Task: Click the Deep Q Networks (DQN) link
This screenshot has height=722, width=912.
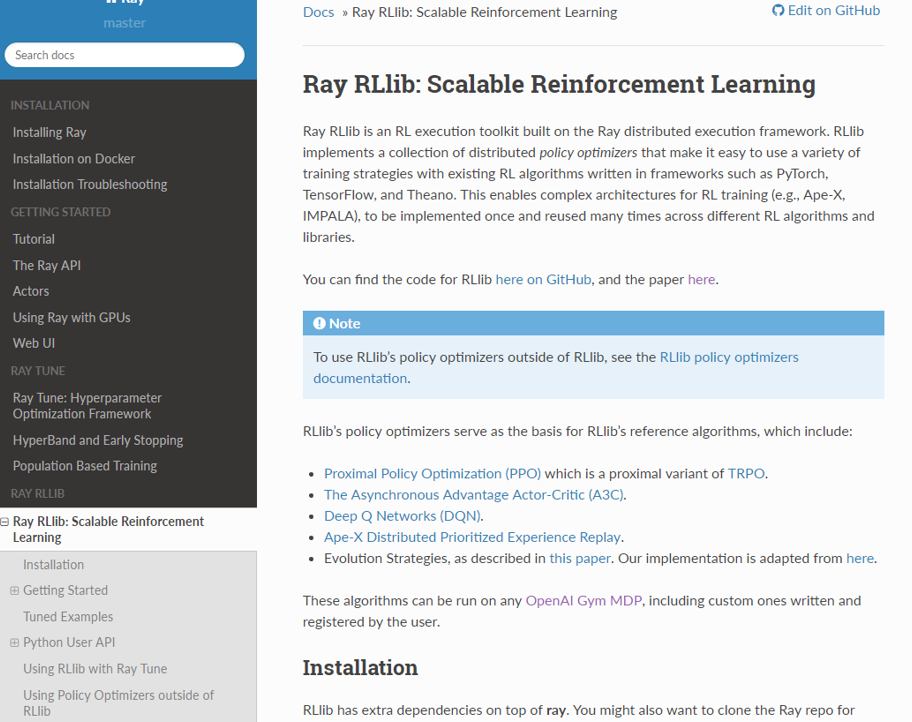Action: pos(401,515)
